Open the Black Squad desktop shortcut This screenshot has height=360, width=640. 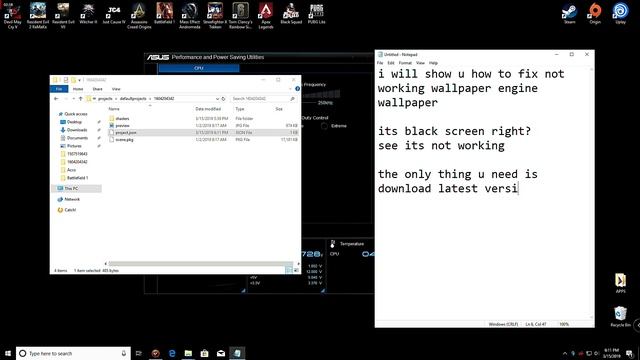tap(291, 13)
